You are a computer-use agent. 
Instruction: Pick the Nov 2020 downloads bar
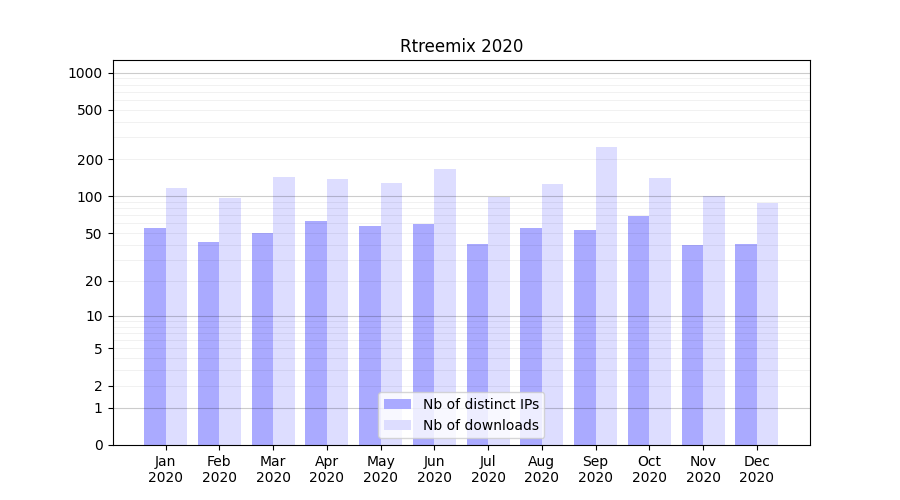(714, 320)
